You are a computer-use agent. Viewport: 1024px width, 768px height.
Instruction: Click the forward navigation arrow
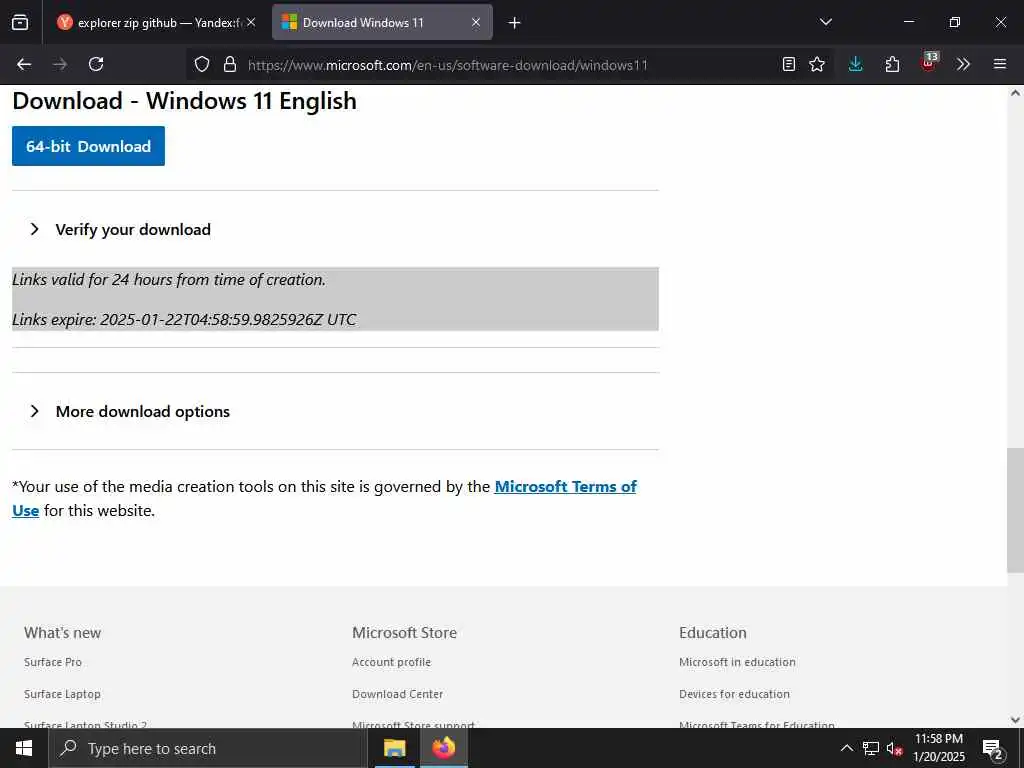(x=60, y=64)
